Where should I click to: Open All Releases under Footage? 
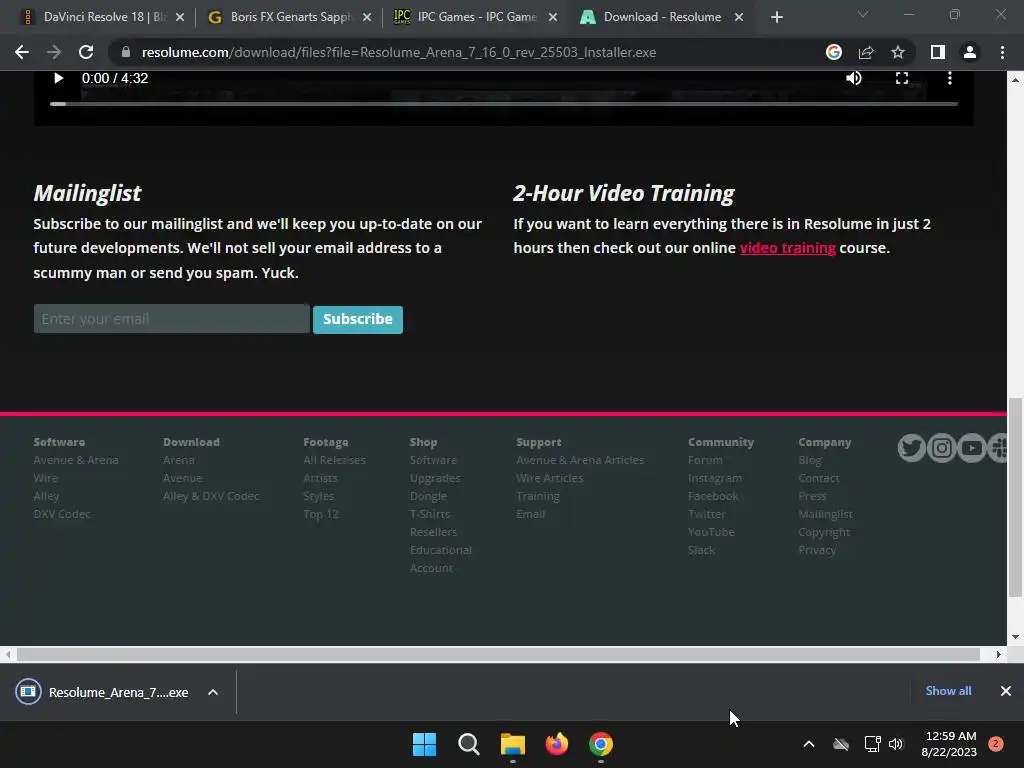coord(334,460)
